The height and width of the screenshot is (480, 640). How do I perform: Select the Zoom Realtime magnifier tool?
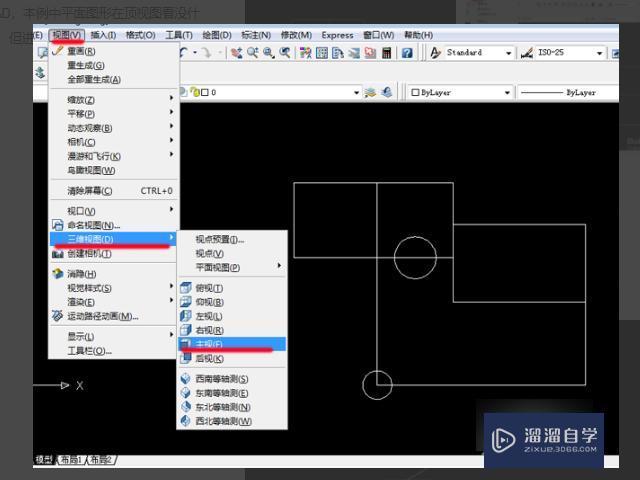pyautogui.click(x=252, y=53)
